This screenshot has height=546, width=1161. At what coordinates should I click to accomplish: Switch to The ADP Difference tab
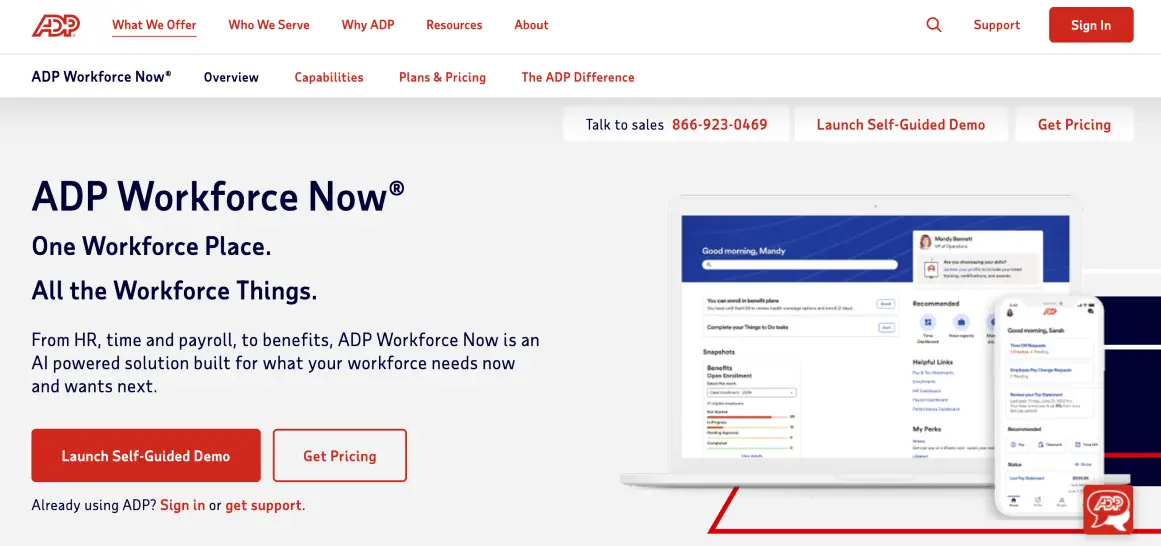point(578,77)
